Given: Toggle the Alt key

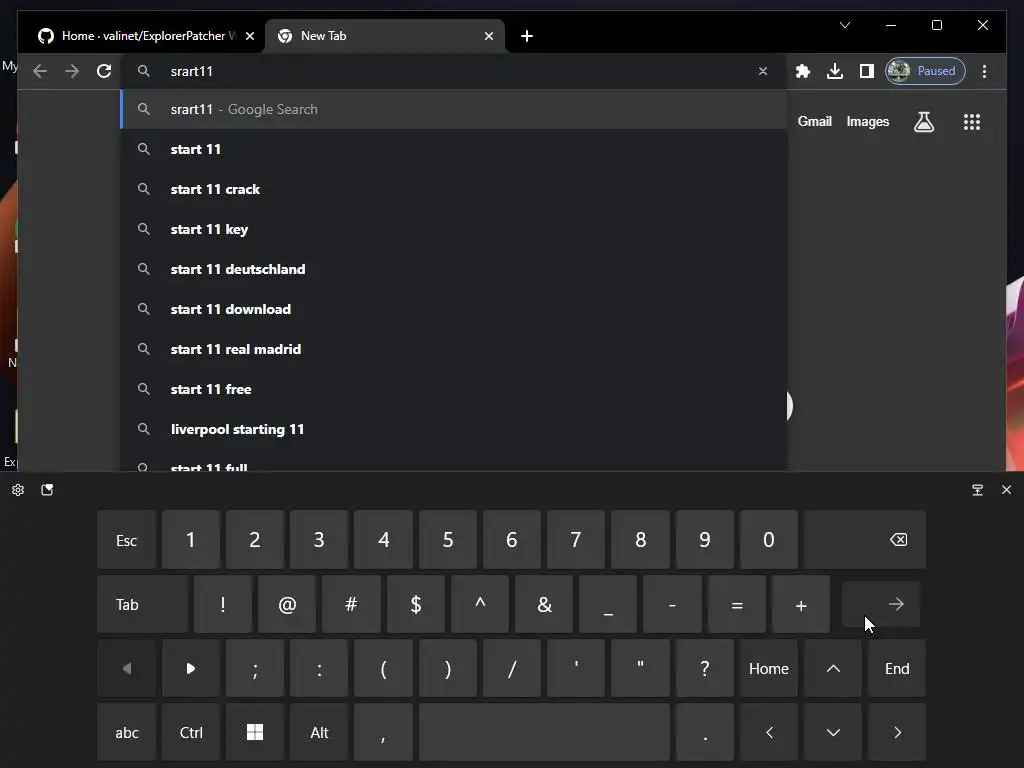Looking at the screenshot, I should pyautogui.click(x=319, y=733).
